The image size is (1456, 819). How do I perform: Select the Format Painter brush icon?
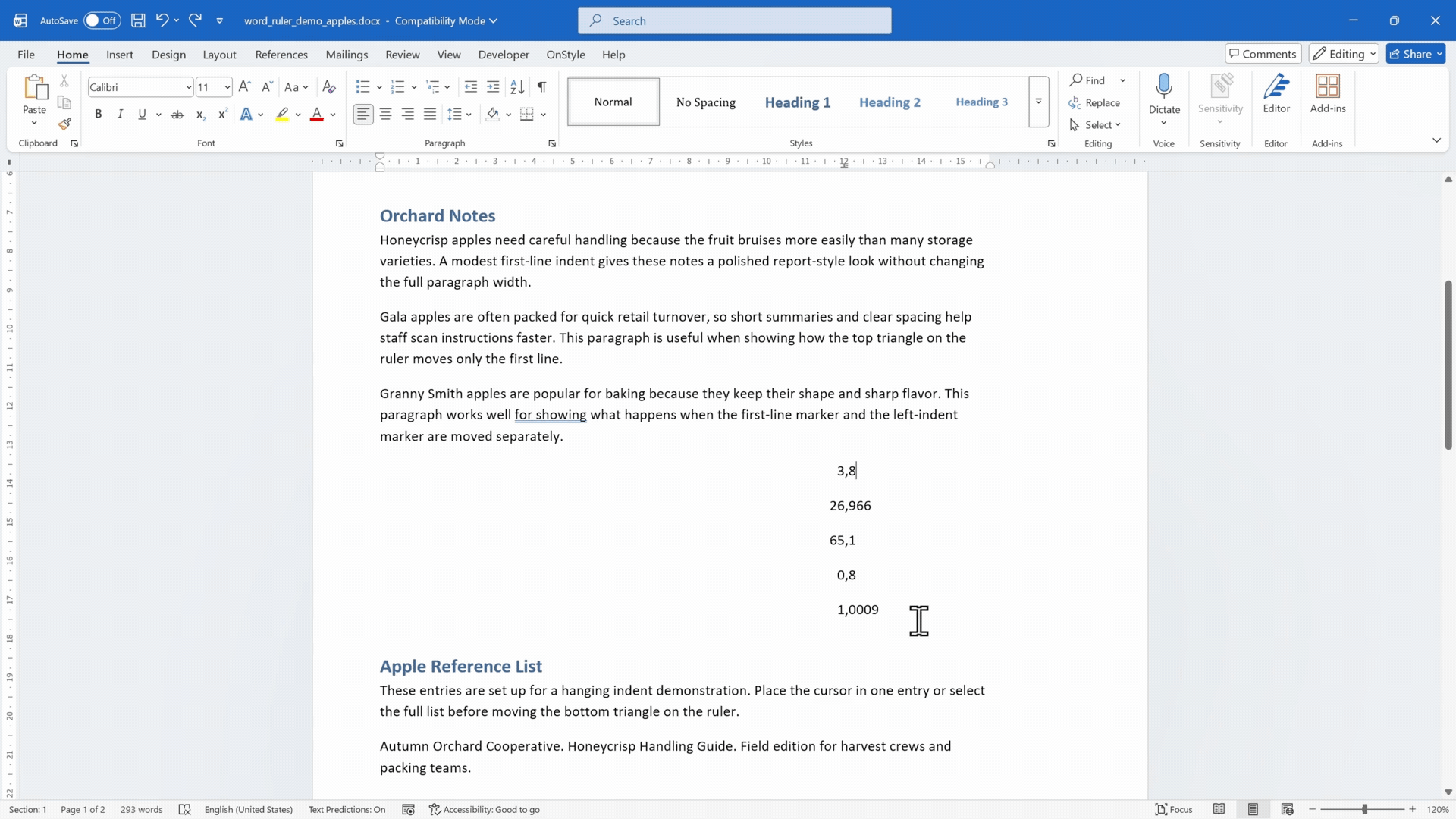tap(64, 123)
